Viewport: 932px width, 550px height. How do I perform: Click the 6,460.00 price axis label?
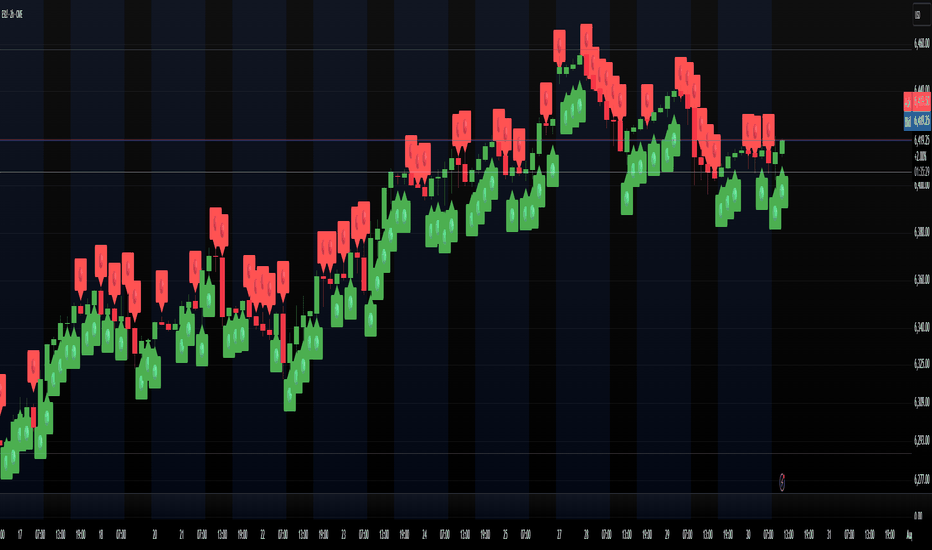pyautogui.click(x=922, y=43)
